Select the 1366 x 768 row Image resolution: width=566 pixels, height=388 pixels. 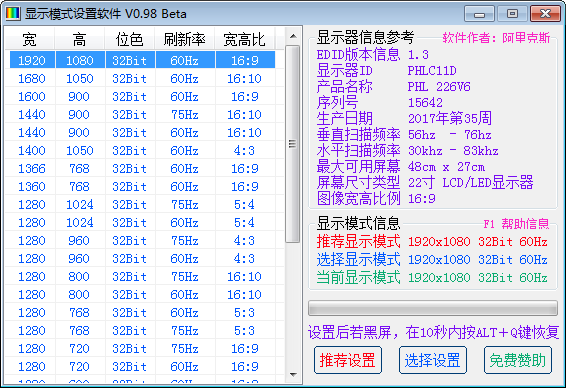(143, 169)
